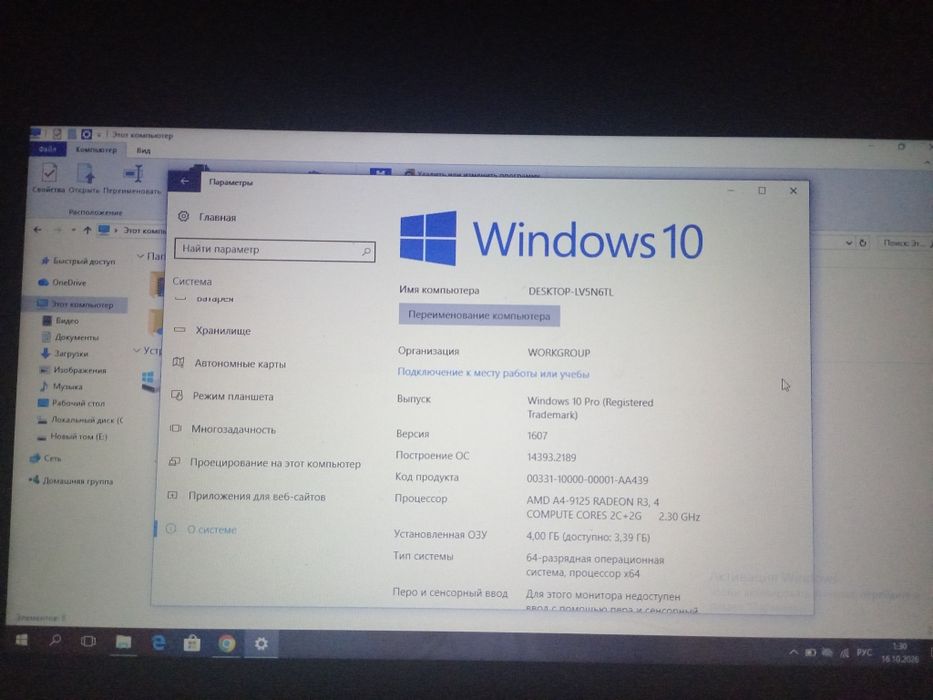Click the Explorer search box
This screenshot has height=700, width=933.
(x=904, y=243)
